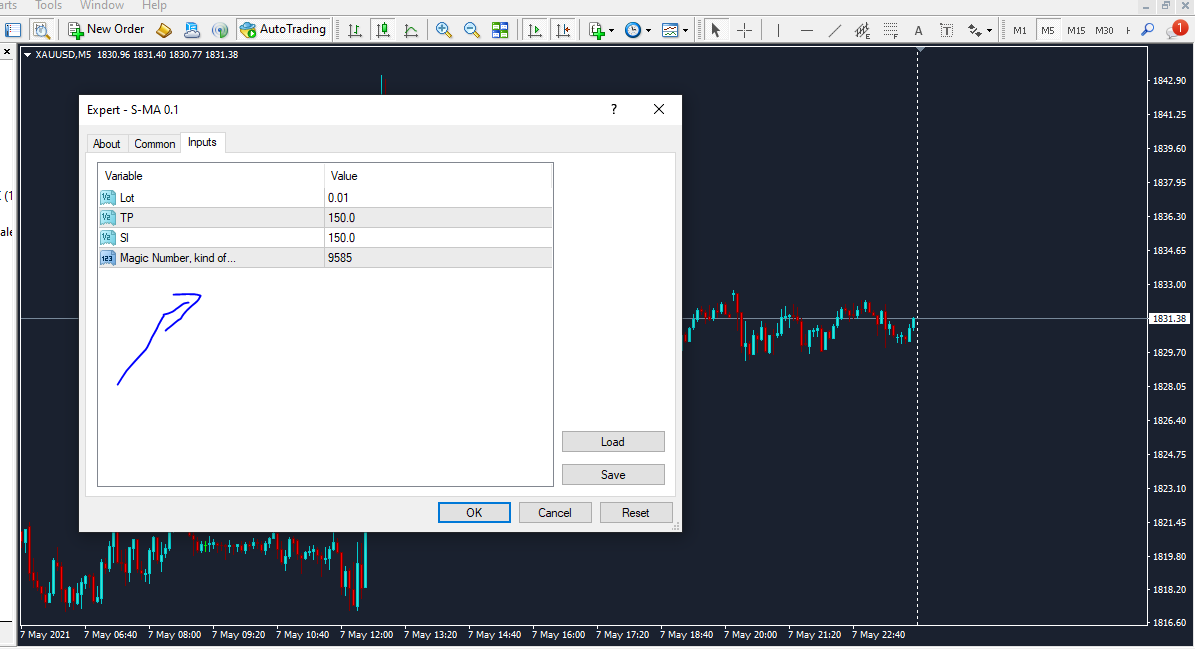Image resolution: width=1195 pixels, height=649 pixels.
Task: Select the TP variable row
Action: (212, 218)
